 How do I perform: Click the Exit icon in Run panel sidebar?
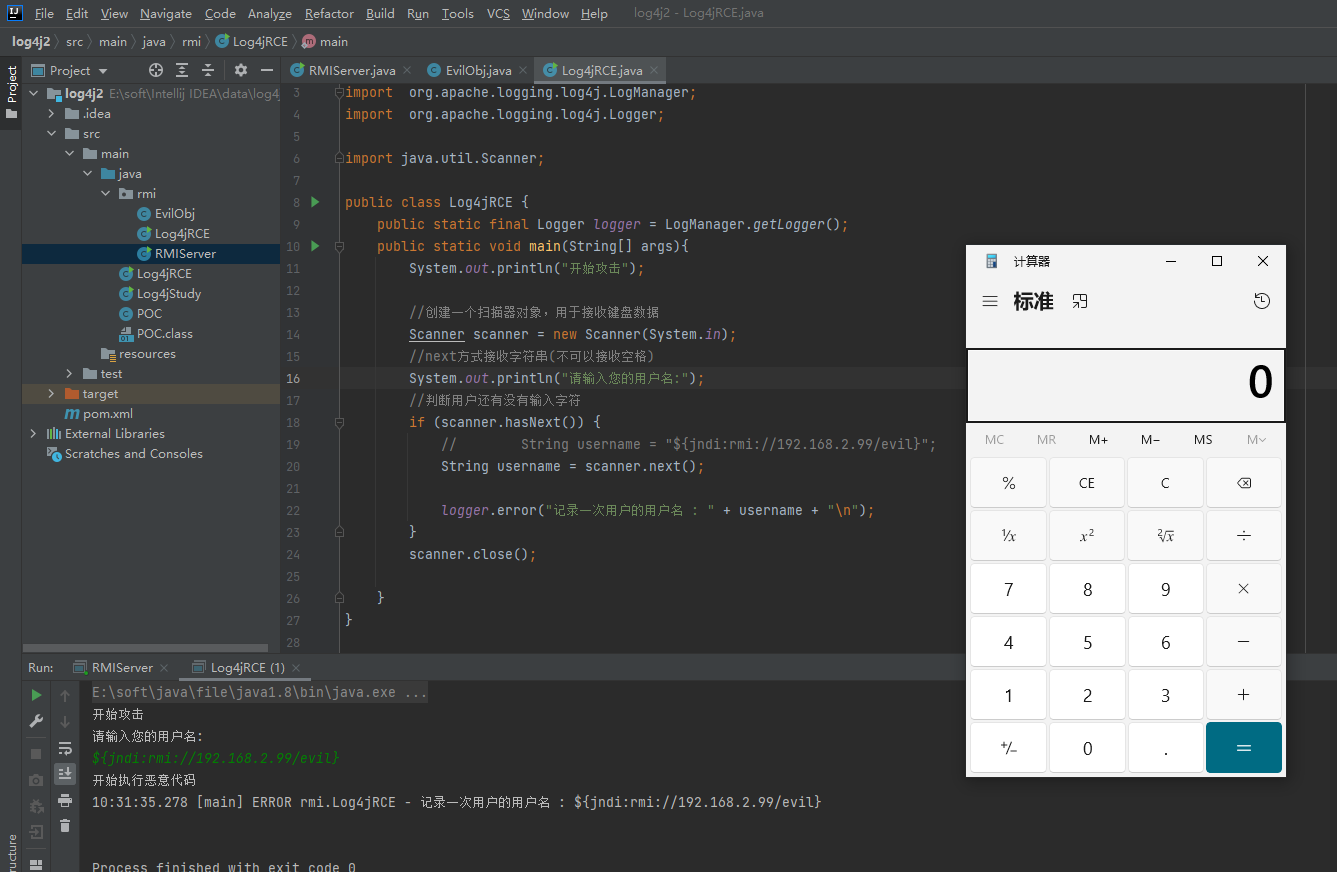[x=36, y=832]
